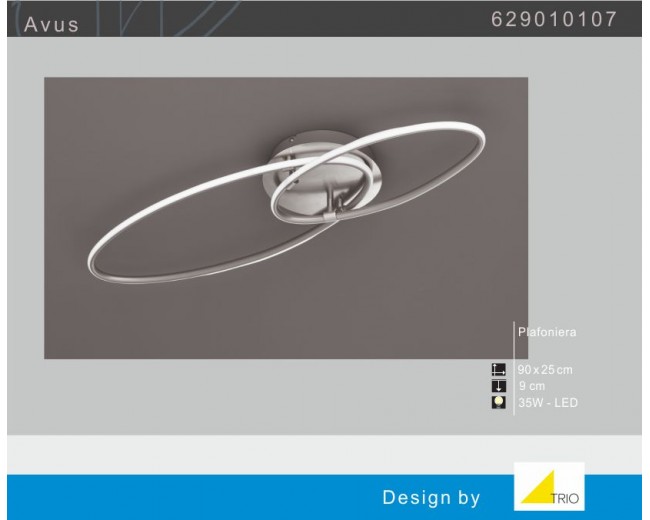Click the glowing light bulb icon

(499, 403)
